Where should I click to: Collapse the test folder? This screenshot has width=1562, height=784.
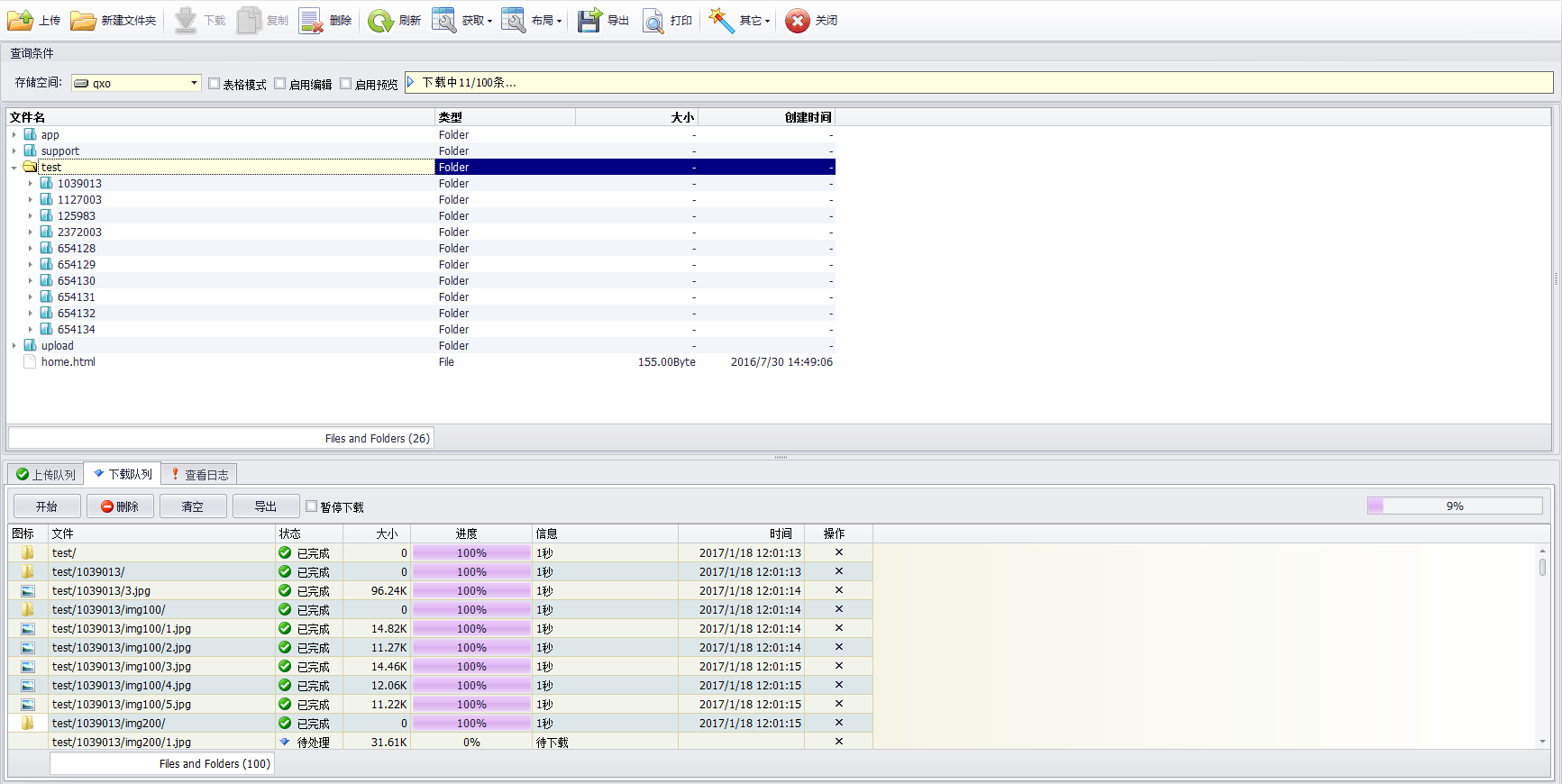[x=14, y=168]
